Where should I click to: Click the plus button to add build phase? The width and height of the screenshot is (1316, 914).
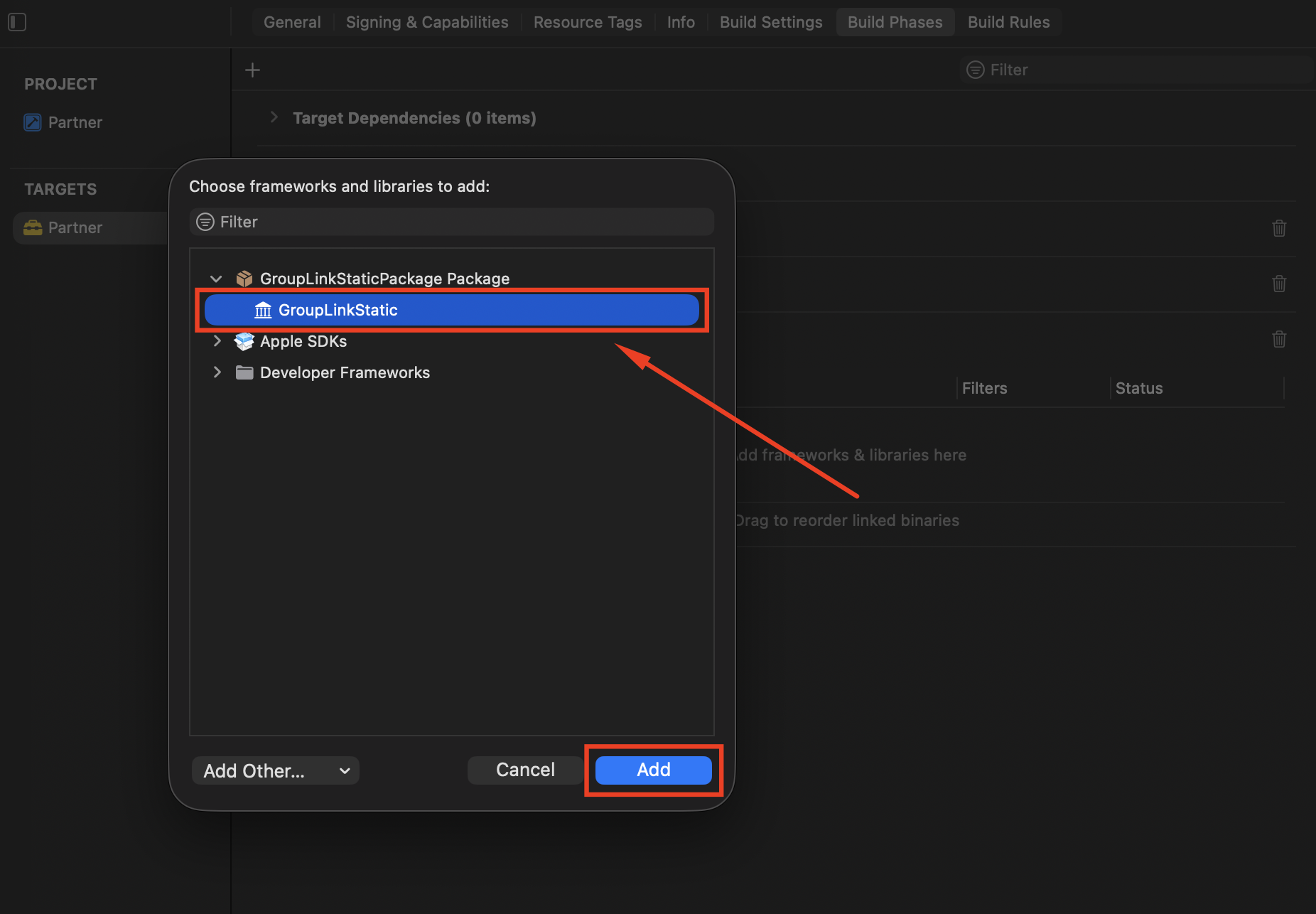[252, 70]
